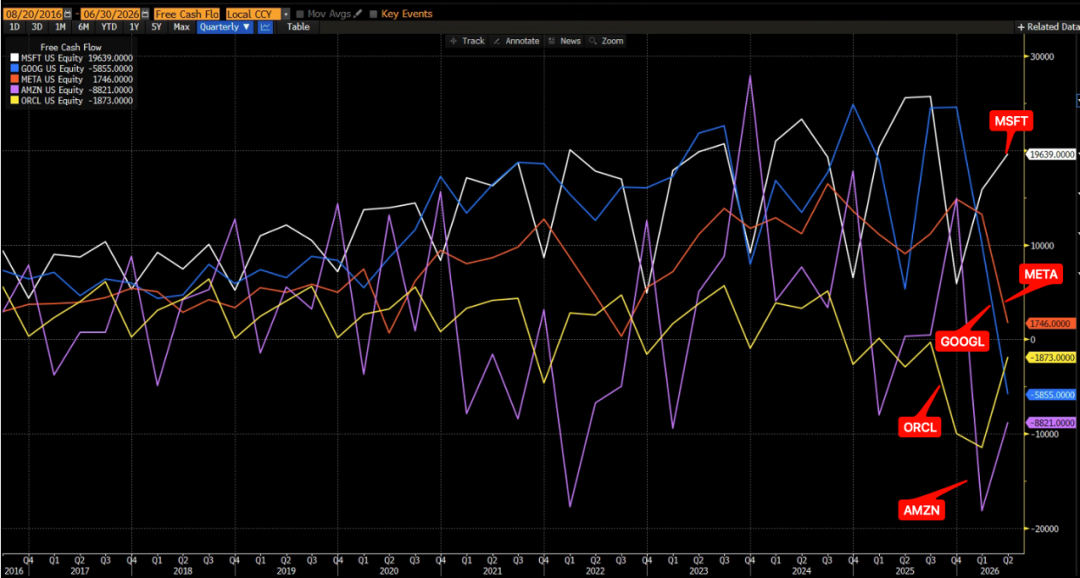
Task: Select the ORCL US Equity legend row
Action: click(x=71, y=101)
